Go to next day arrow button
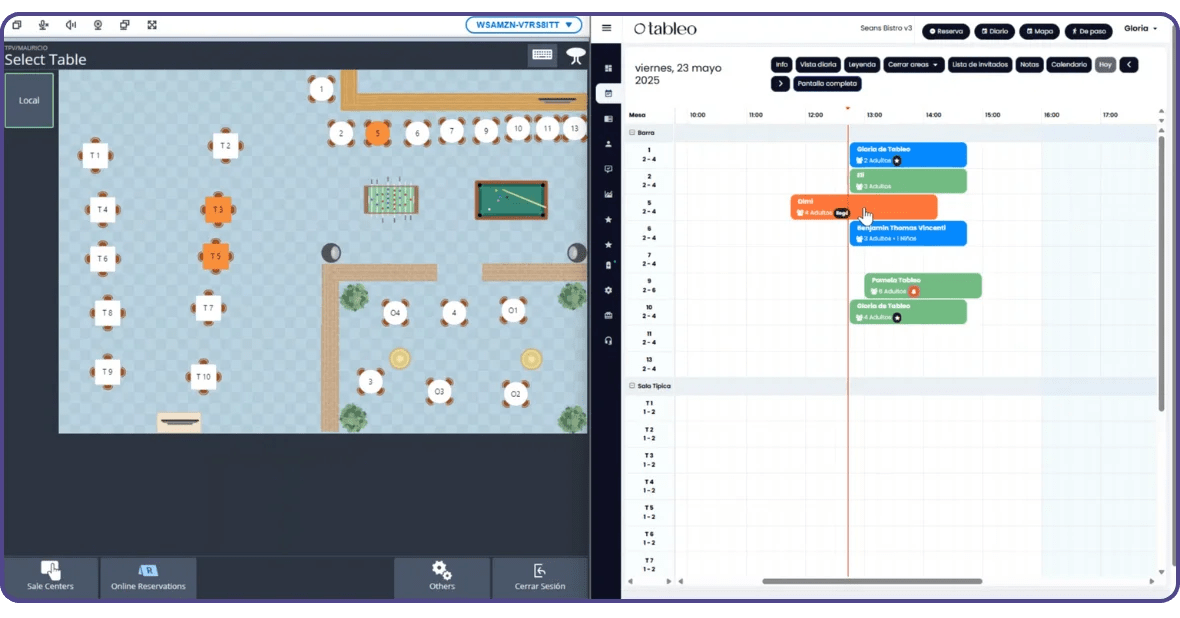Viewport: 1180px width, 618px height. (x=780, y=84)
